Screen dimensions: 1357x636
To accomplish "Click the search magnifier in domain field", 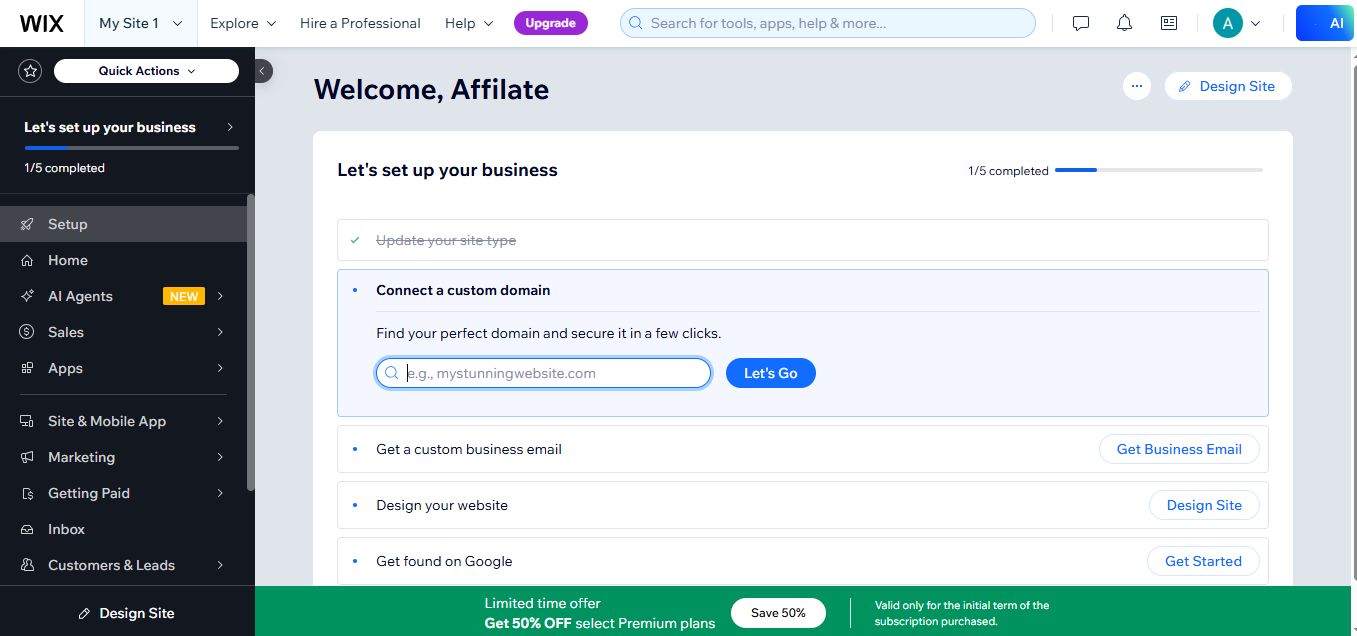I will (392, 373).
